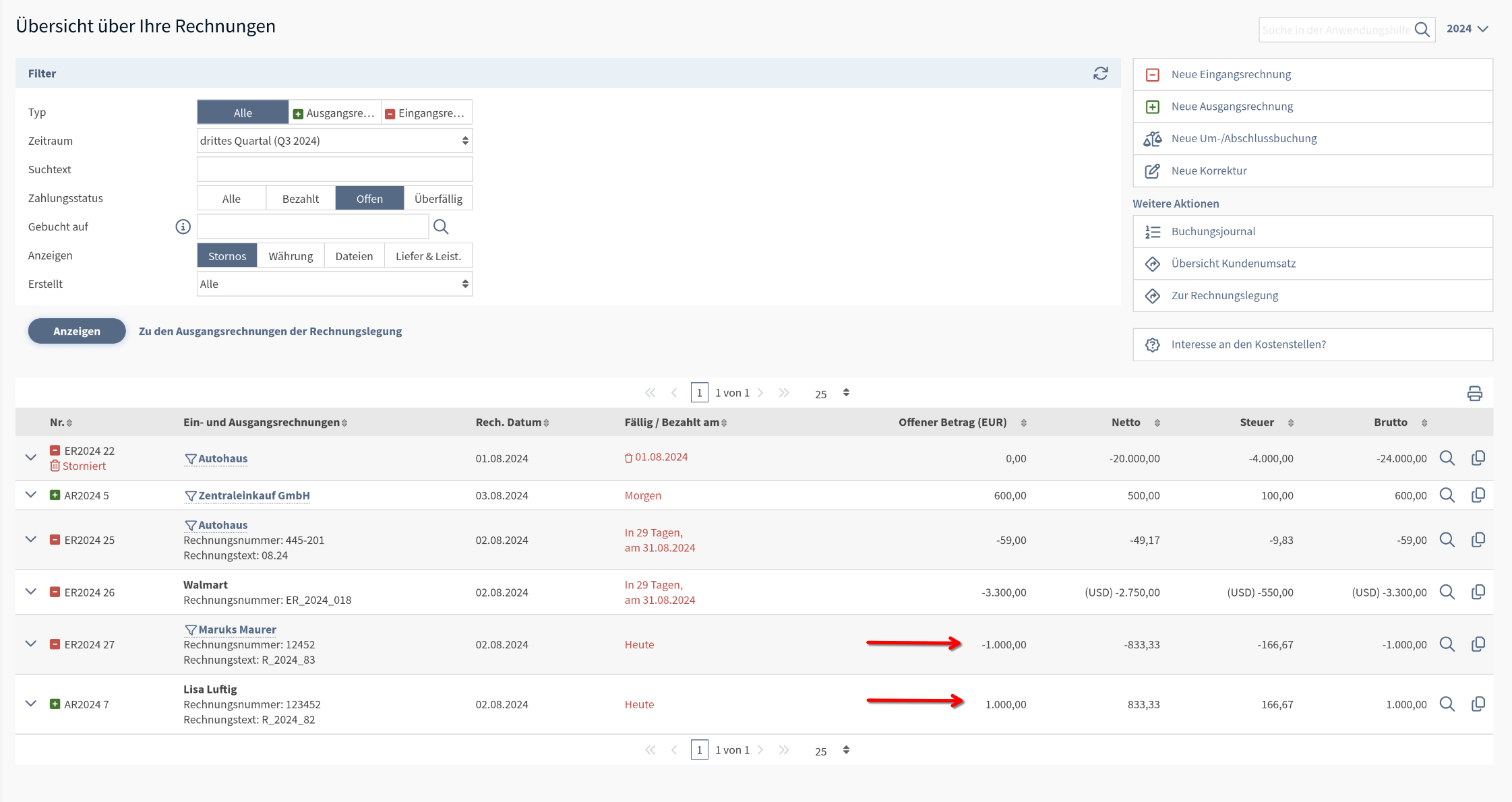This screenshot has height=802, width=1512.
Task: Click into the Suchtext input field
Action: click(334, 169)
